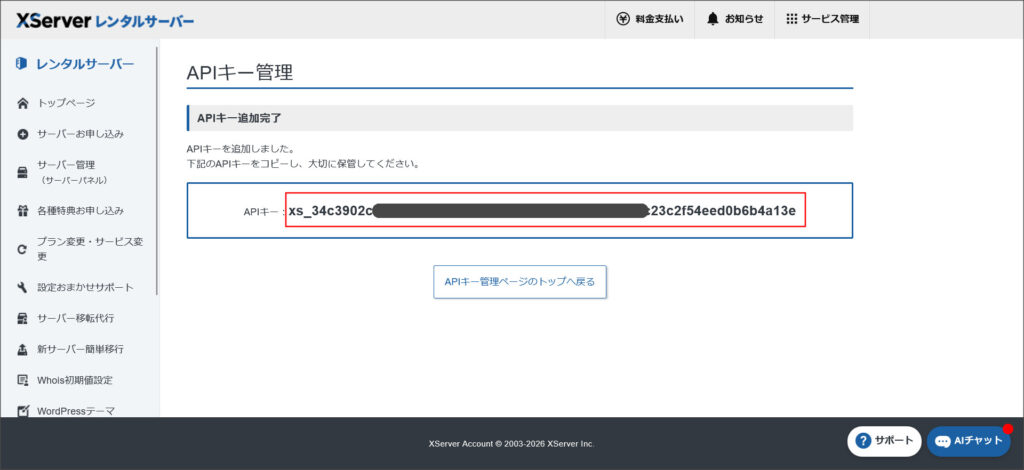Image resolution: width=1024 pixels, height=470 pixels.
Task: Click the grid icon for サービス管理
Action: click(792, 19)
